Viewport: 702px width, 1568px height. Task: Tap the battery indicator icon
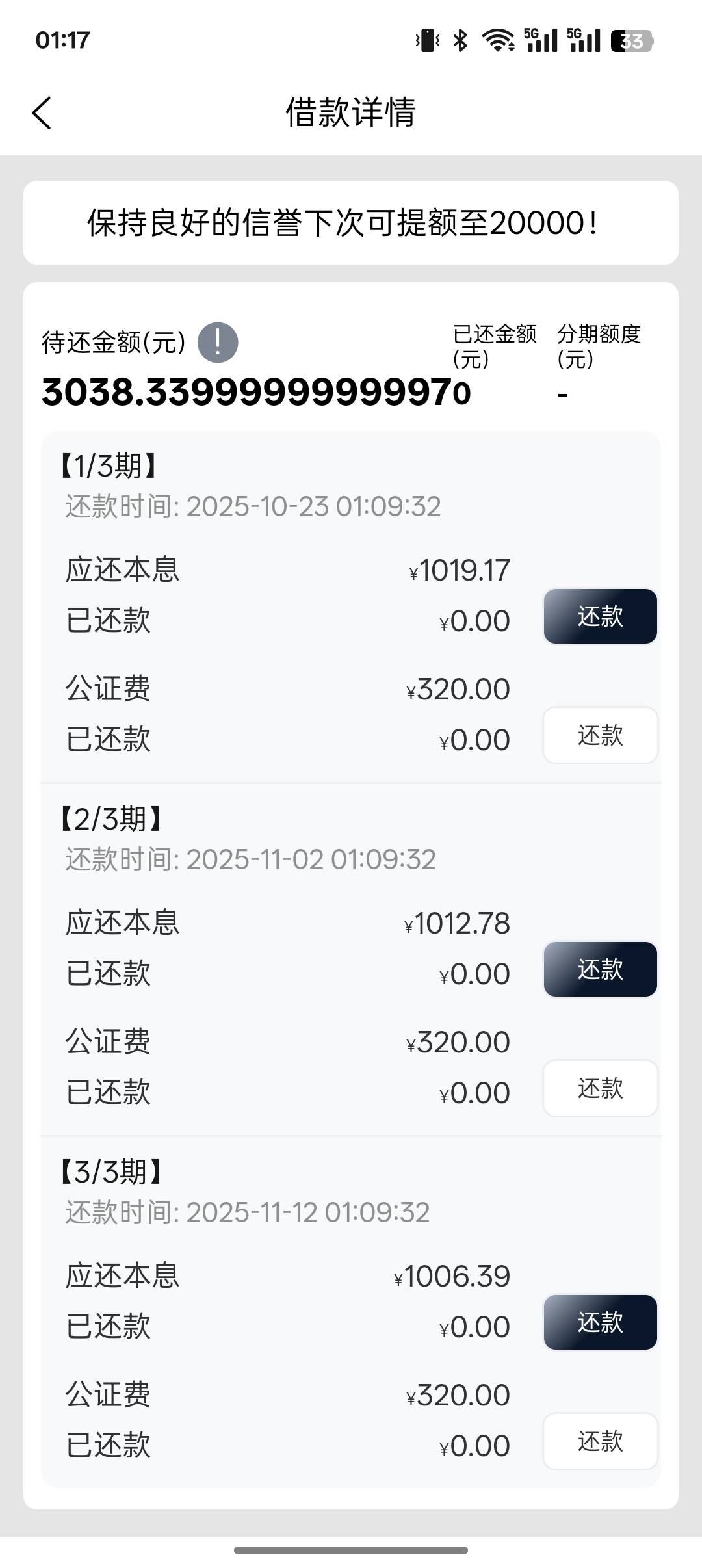(632, 41)
